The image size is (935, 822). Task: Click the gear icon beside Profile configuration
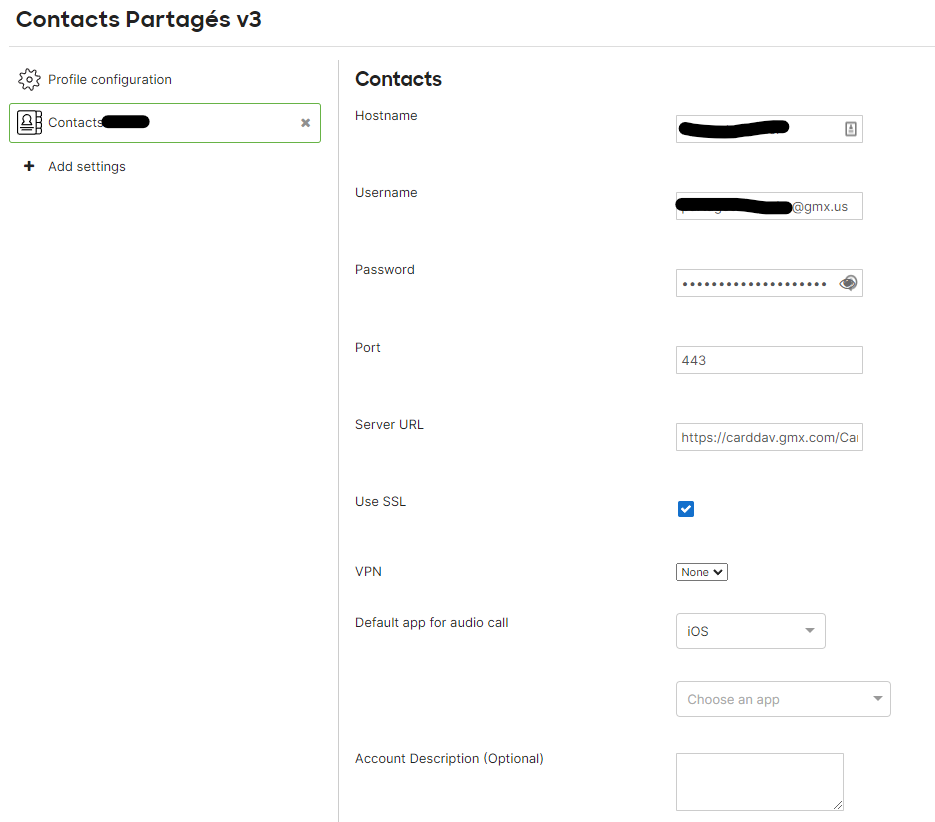pos(29,79)
